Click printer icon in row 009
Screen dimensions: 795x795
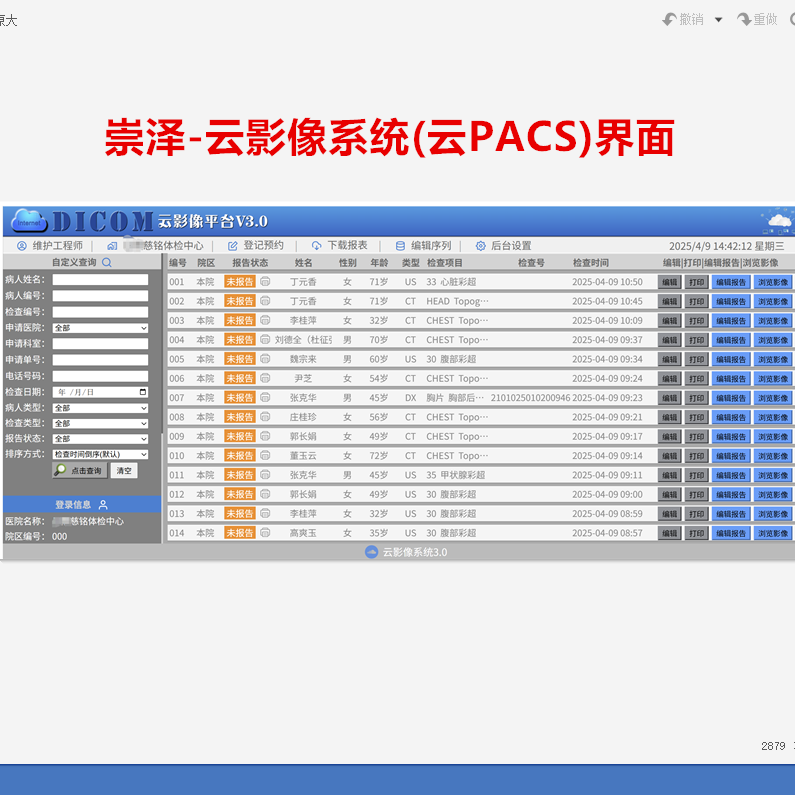click(265, 436)
